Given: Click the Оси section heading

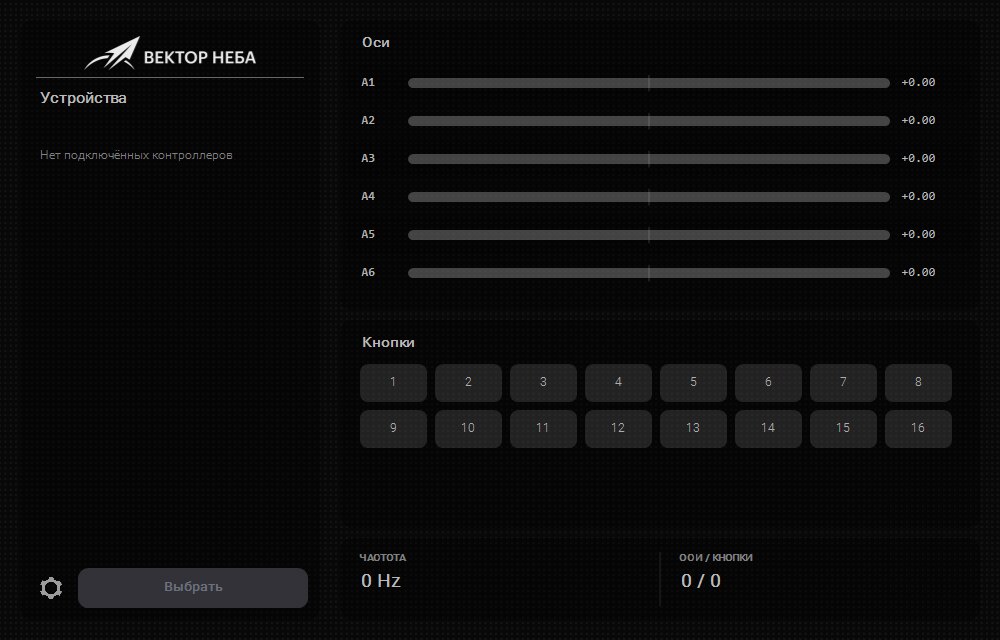Looking at the screenshot, I should click(376, 42).
